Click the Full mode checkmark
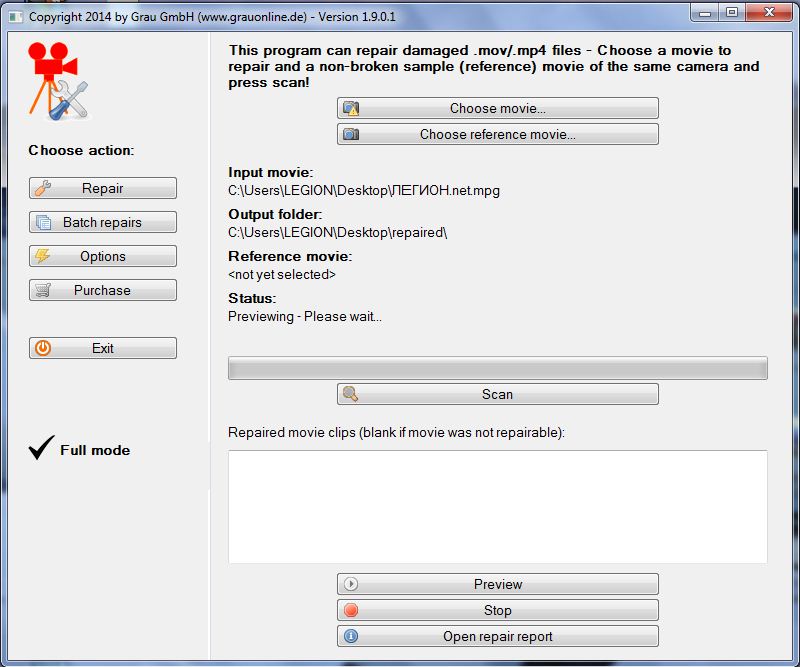This screenshot has width=800, height=667. pos(41,449)
